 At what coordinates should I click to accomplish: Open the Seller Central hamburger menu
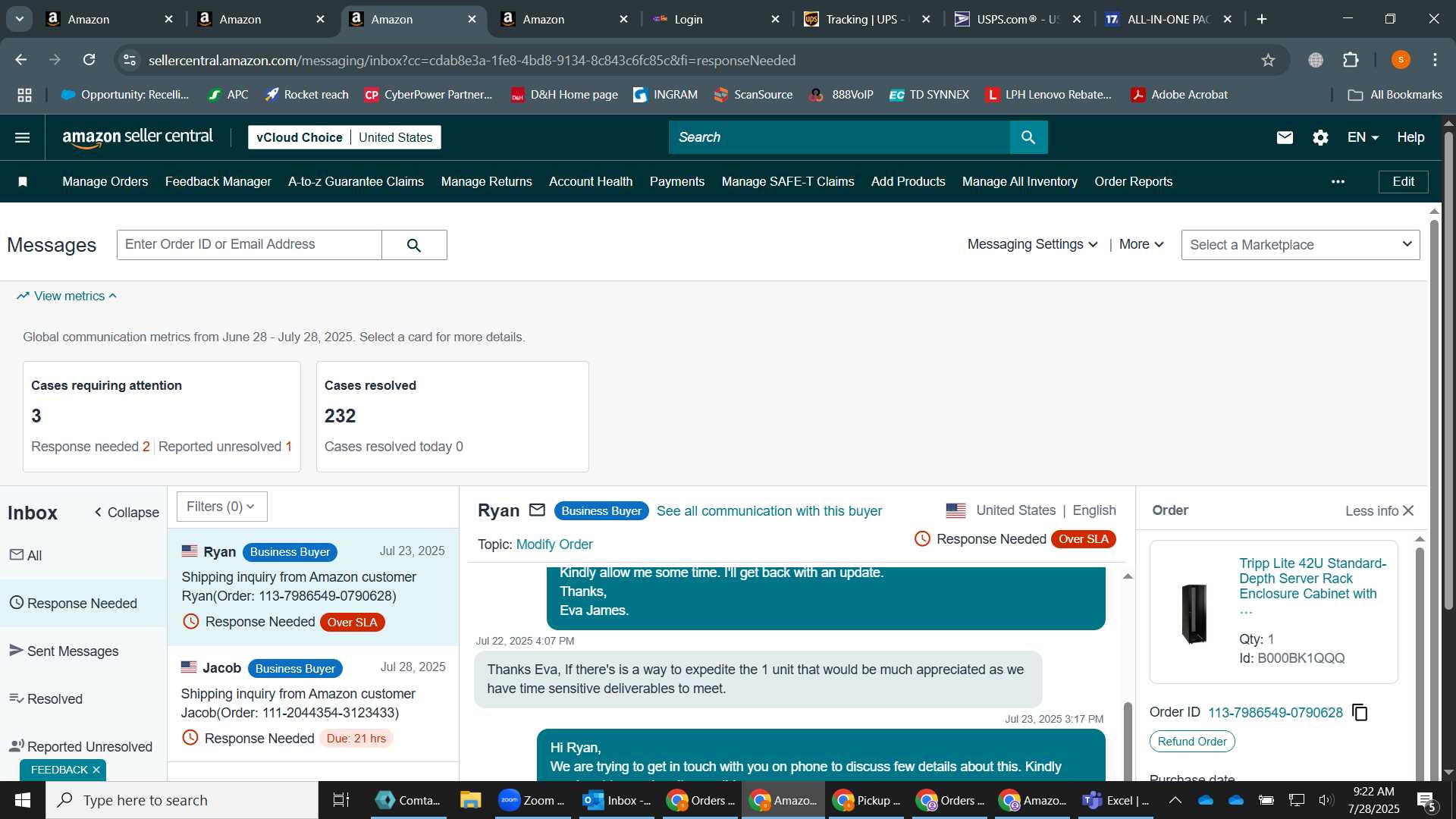click(23, 137)
